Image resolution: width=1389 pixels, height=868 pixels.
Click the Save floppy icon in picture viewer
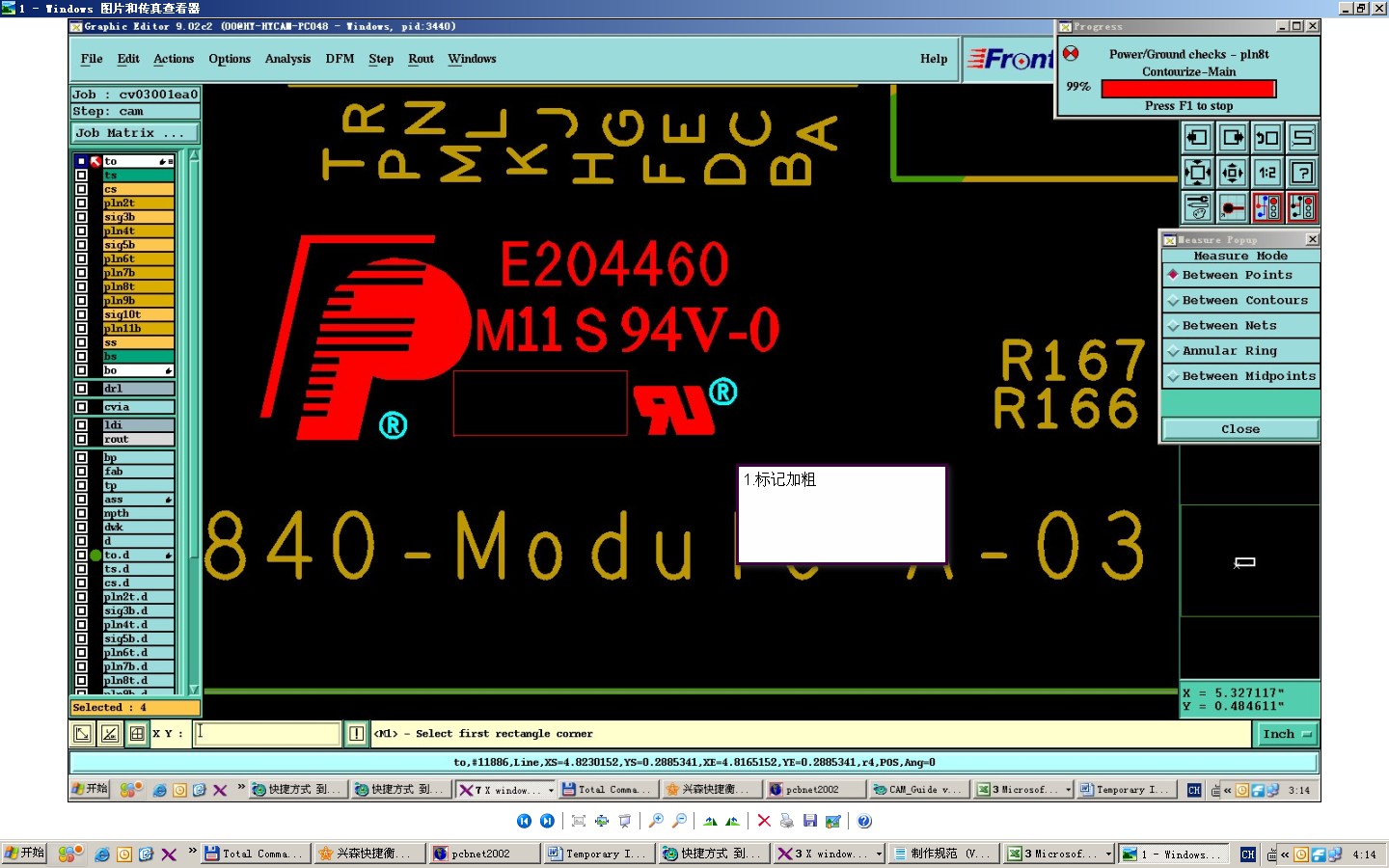(x=810, y=821)
